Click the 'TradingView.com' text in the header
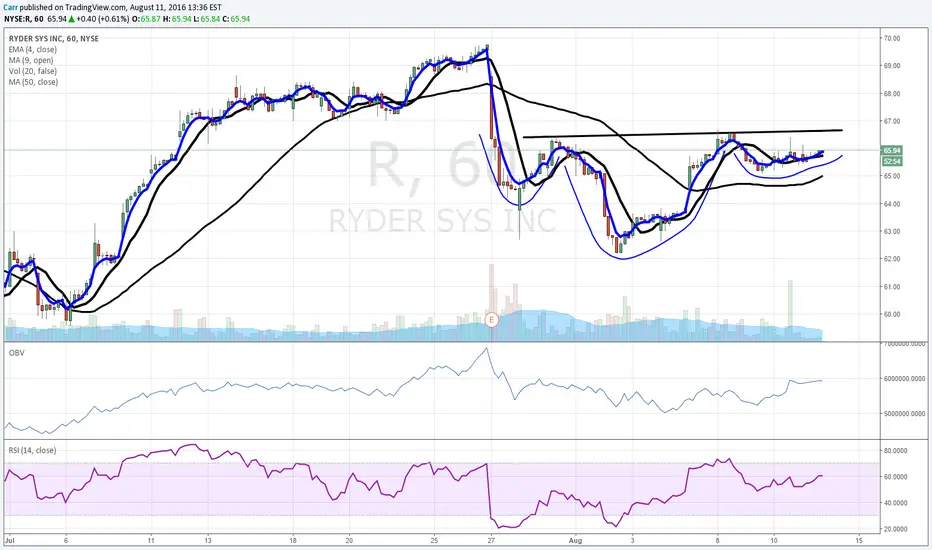Viewport: 932px width, 550px height. click(96, 8)
